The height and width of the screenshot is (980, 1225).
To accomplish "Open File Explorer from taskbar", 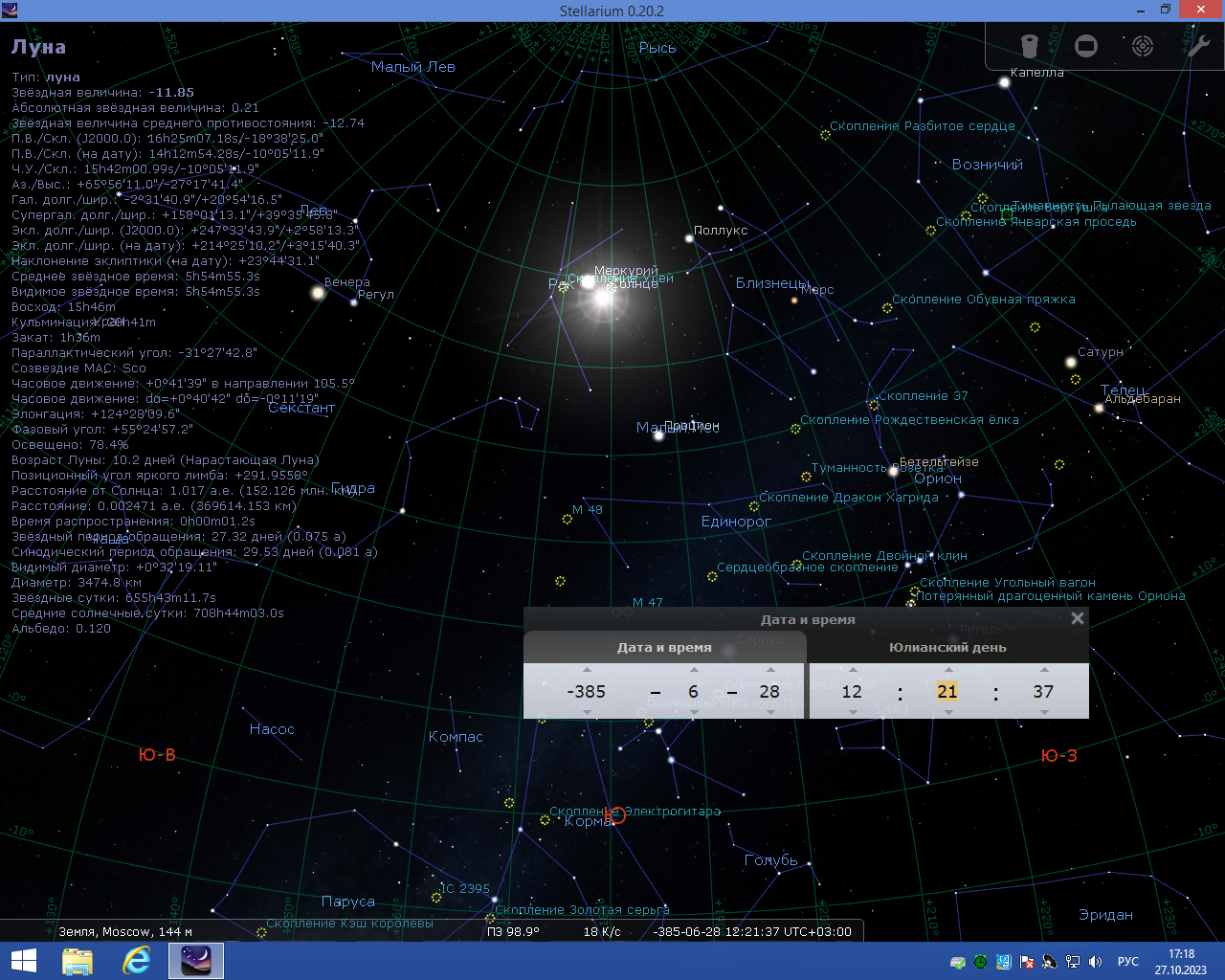I will (78, 961).
